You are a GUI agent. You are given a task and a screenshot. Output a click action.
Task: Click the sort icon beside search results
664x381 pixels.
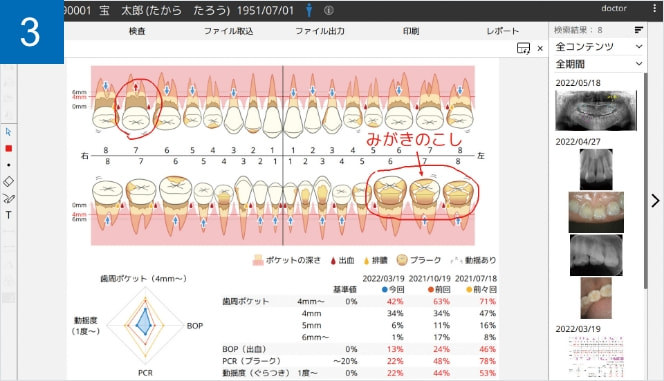click(x=639, y=30)
